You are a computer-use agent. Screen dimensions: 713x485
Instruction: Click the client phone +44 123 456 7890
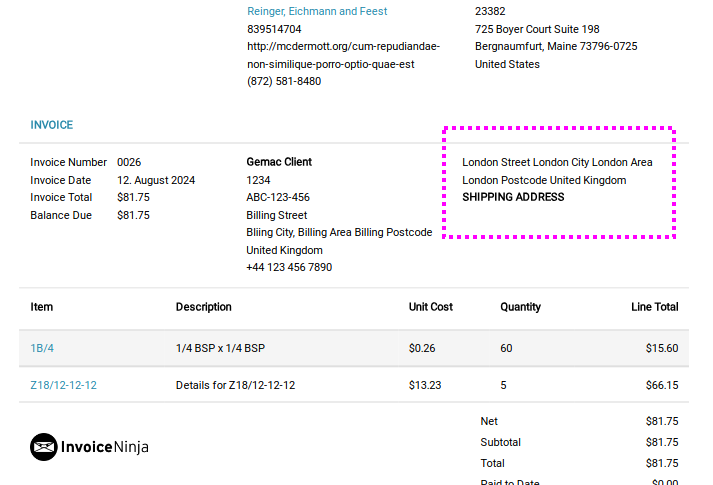pos(289,267)
